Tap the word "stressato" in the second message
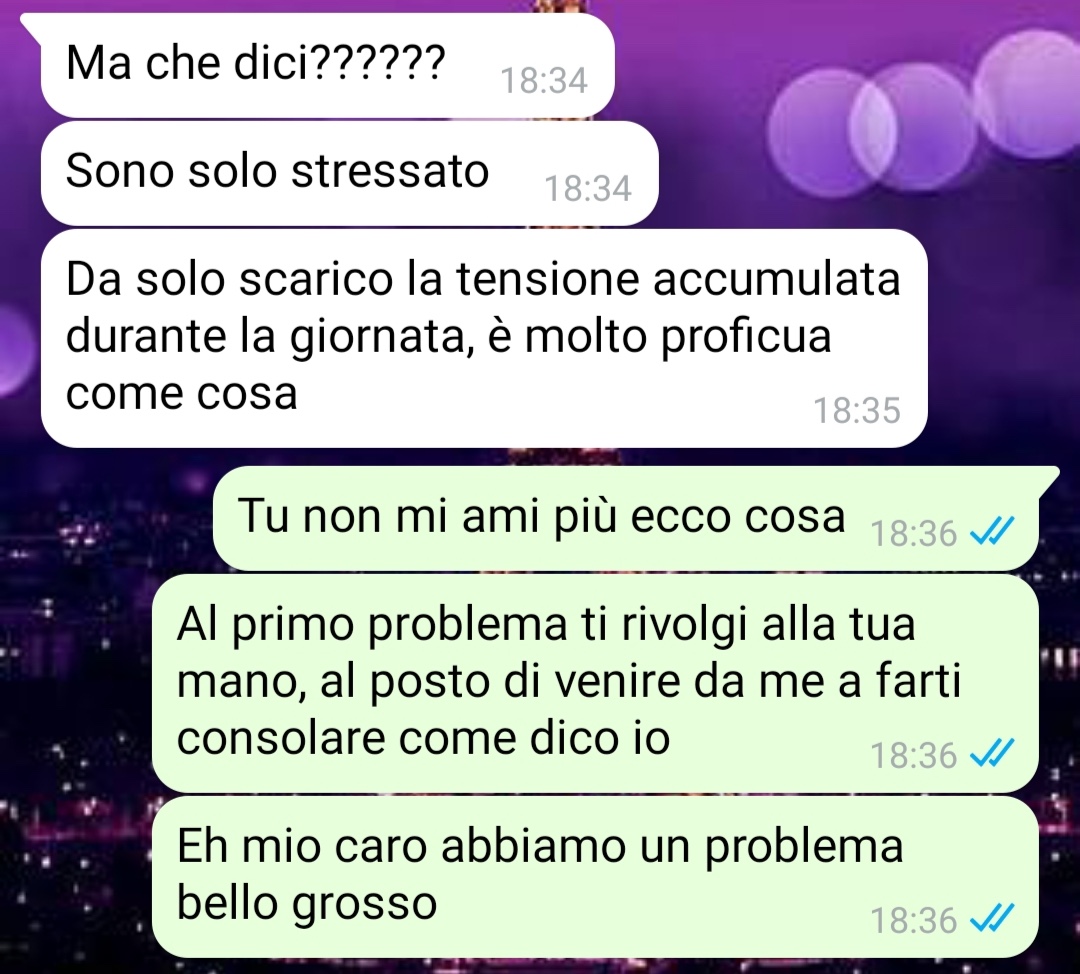The height and width of the screenshot is (974, 1080). [x=390, y=171]
